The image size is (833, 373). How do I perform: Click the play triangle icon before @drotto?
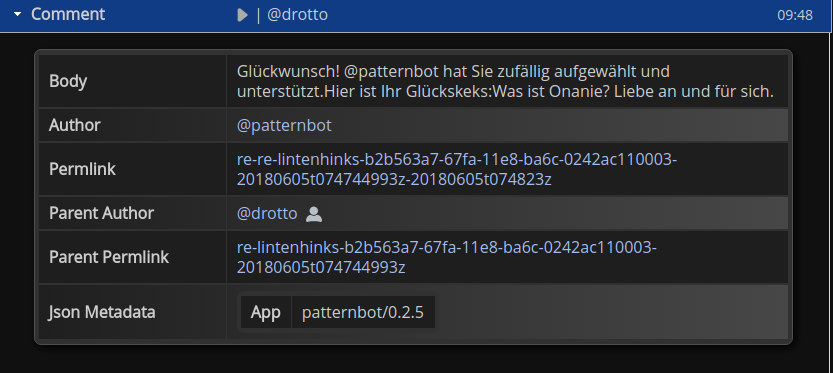242,15
